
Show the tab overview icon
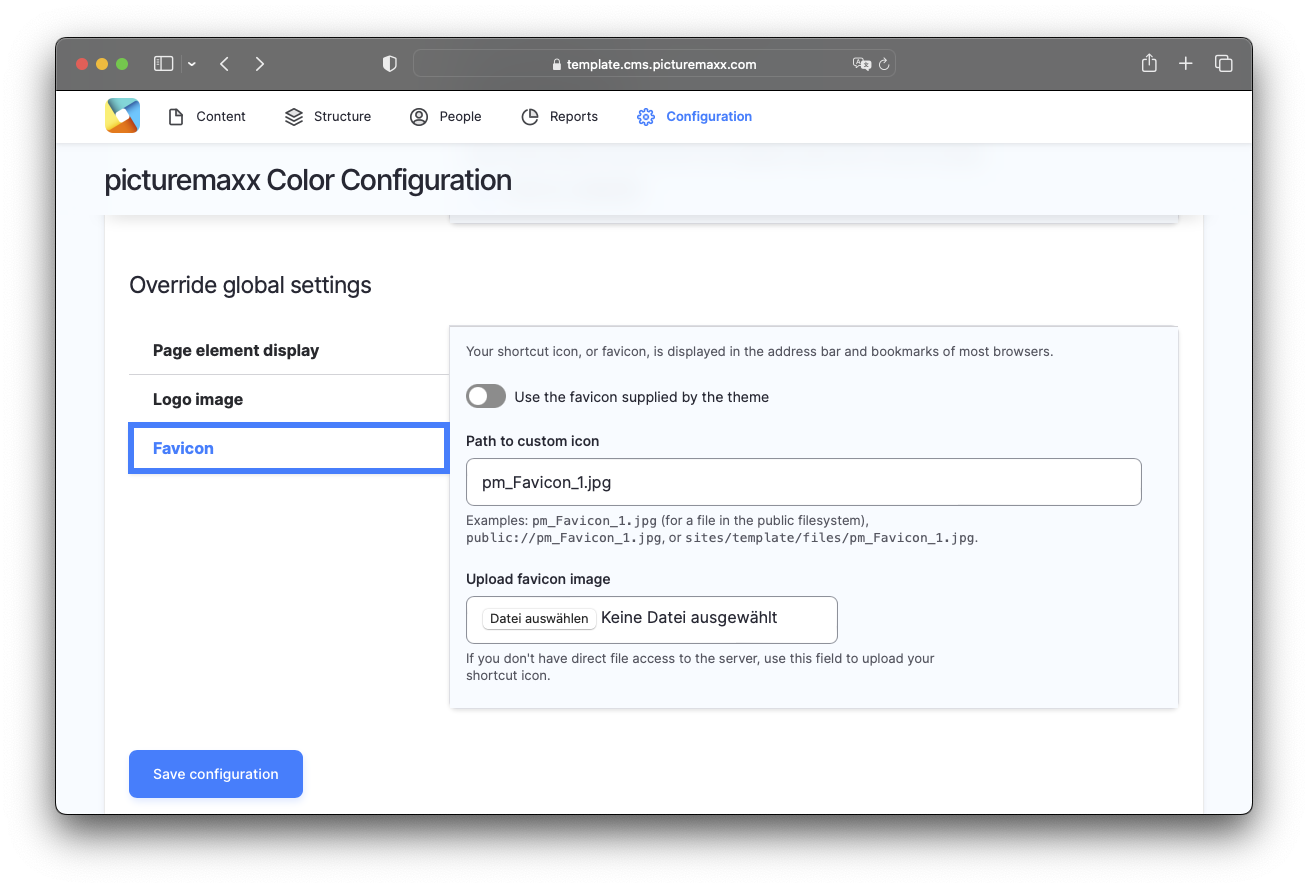(1224, 64)
